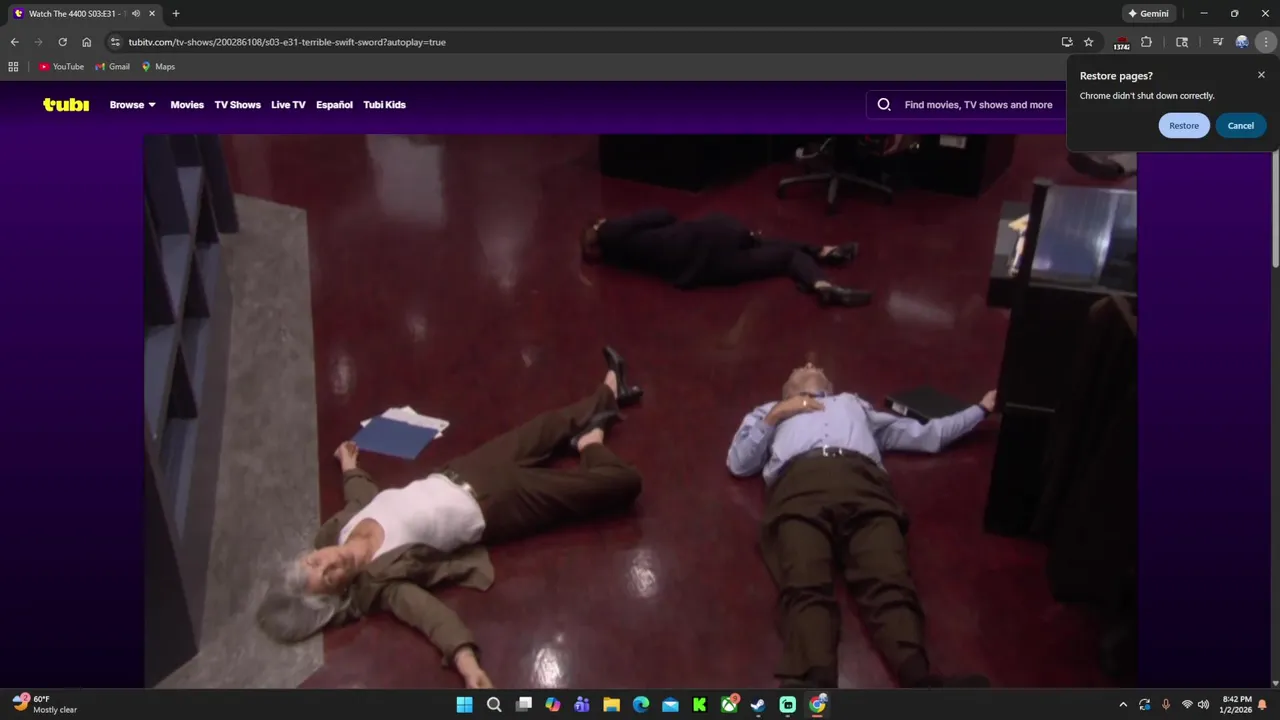Go to Live TV

[288, 104]
